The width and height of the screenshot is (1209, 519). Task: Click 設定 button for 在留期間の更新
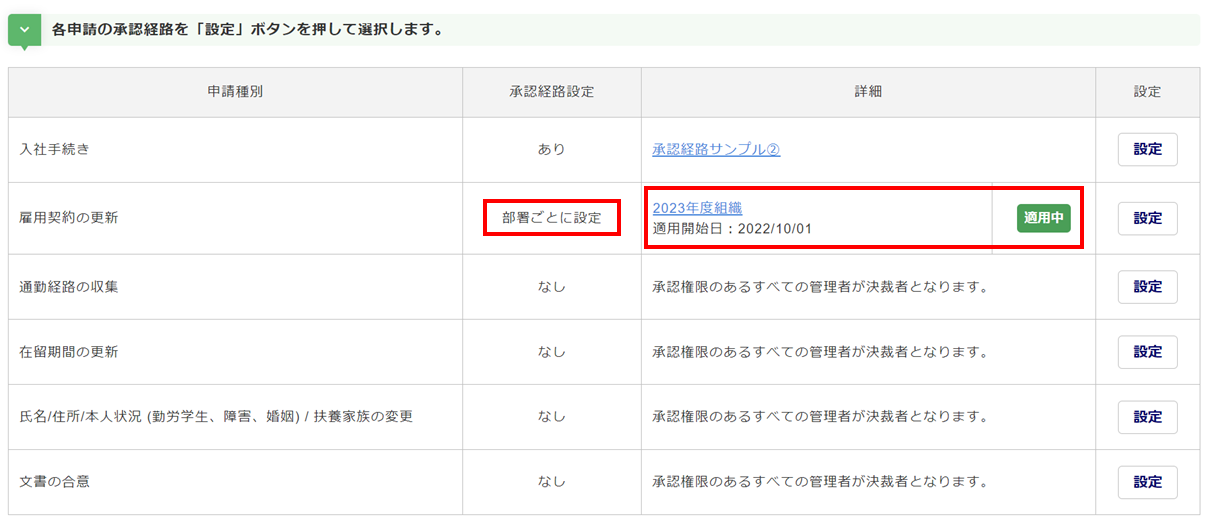pos(1147,352)
